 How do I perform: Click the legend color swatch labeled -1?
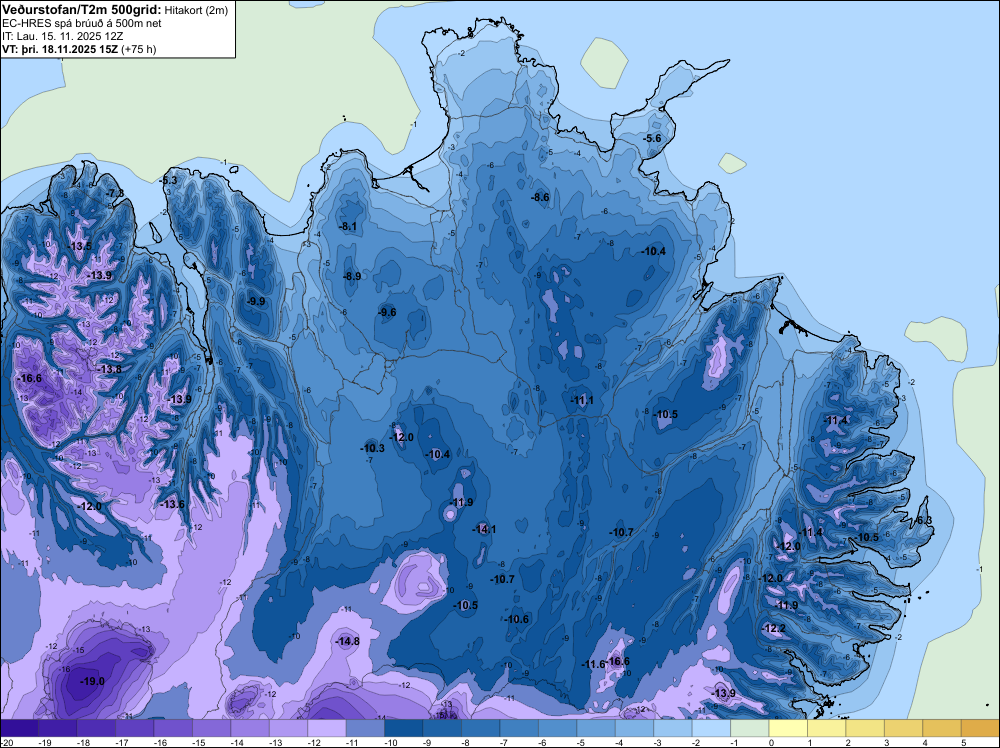[x=749, y=728]
